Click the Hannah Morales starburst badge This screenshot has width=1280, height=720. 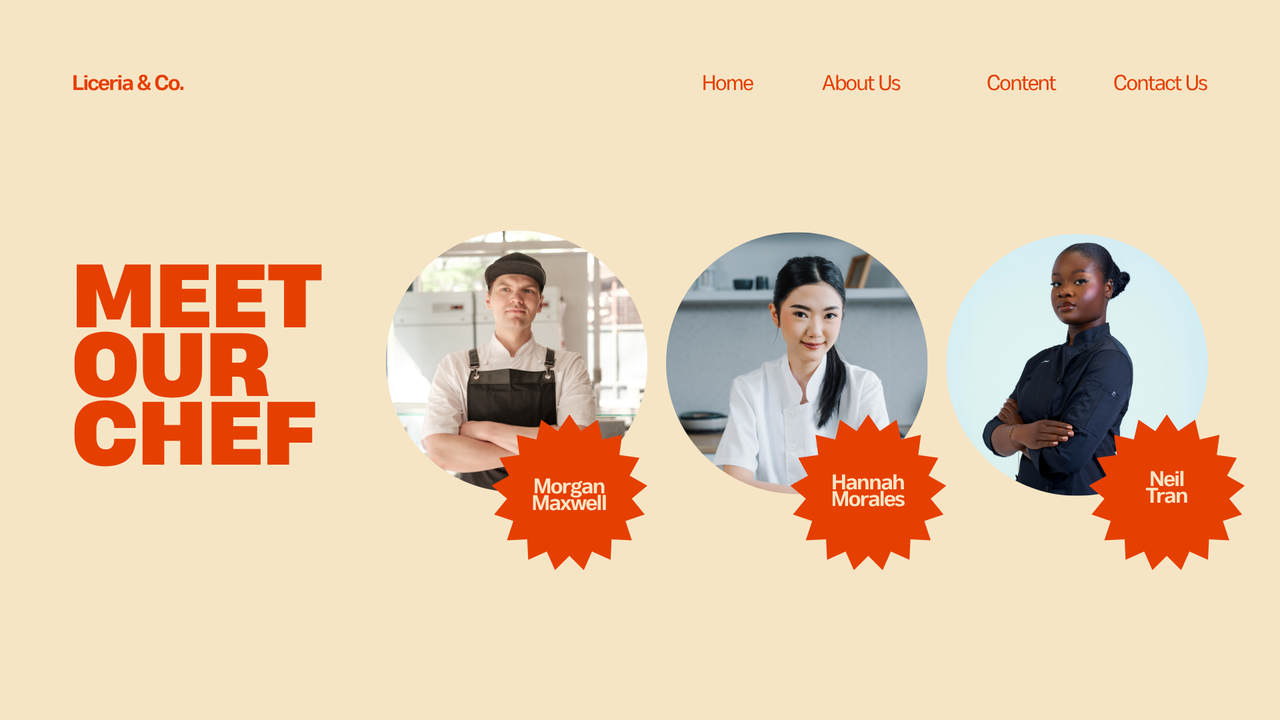(868, 493)
